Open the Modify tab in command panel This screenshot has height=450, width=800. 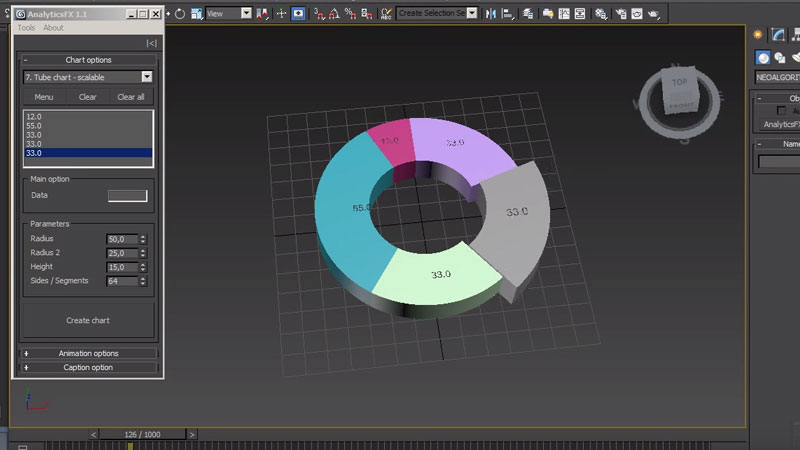click(x=777, y=34)
